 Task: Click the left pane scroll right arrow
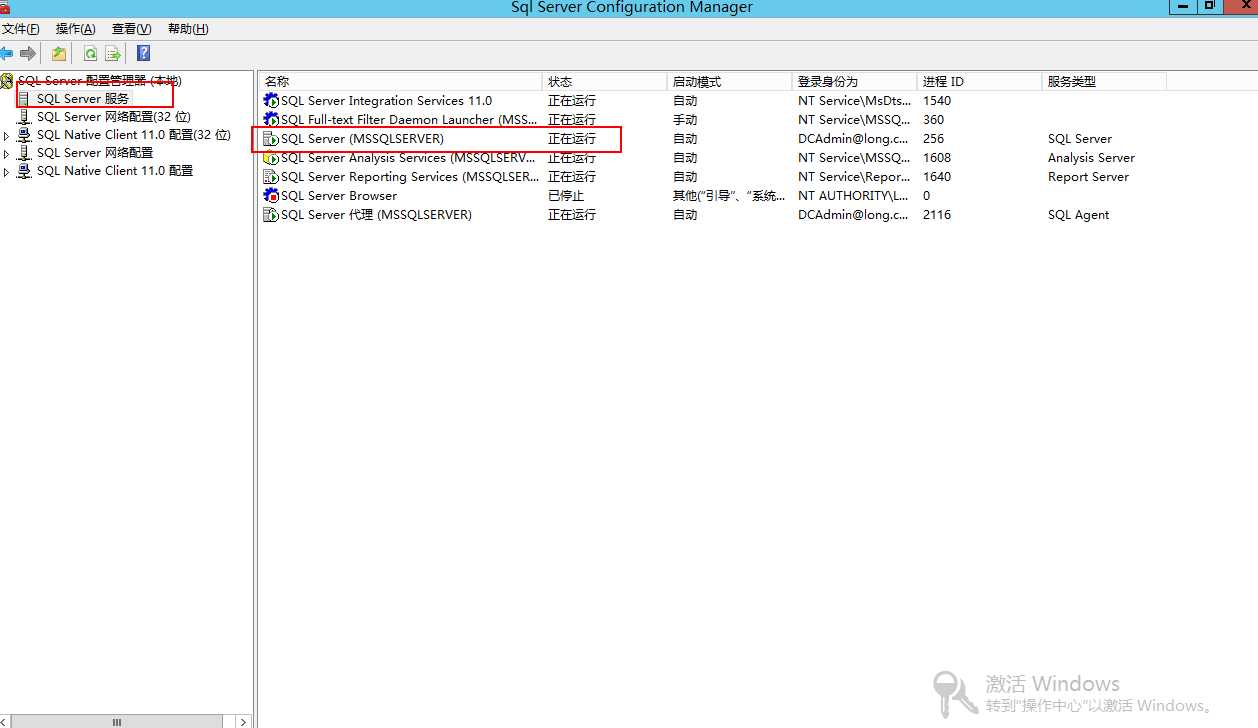(x=243, y=721)
